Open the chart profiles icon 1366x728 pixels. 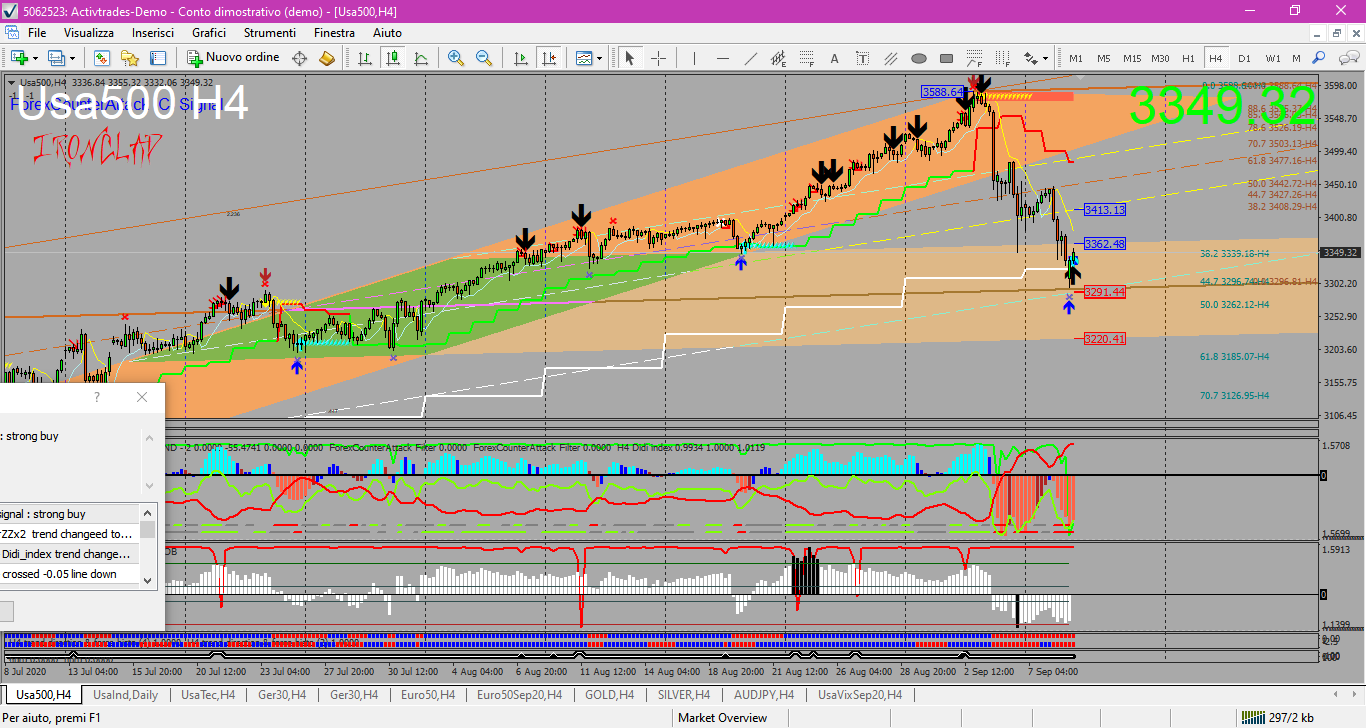[56, 58]
